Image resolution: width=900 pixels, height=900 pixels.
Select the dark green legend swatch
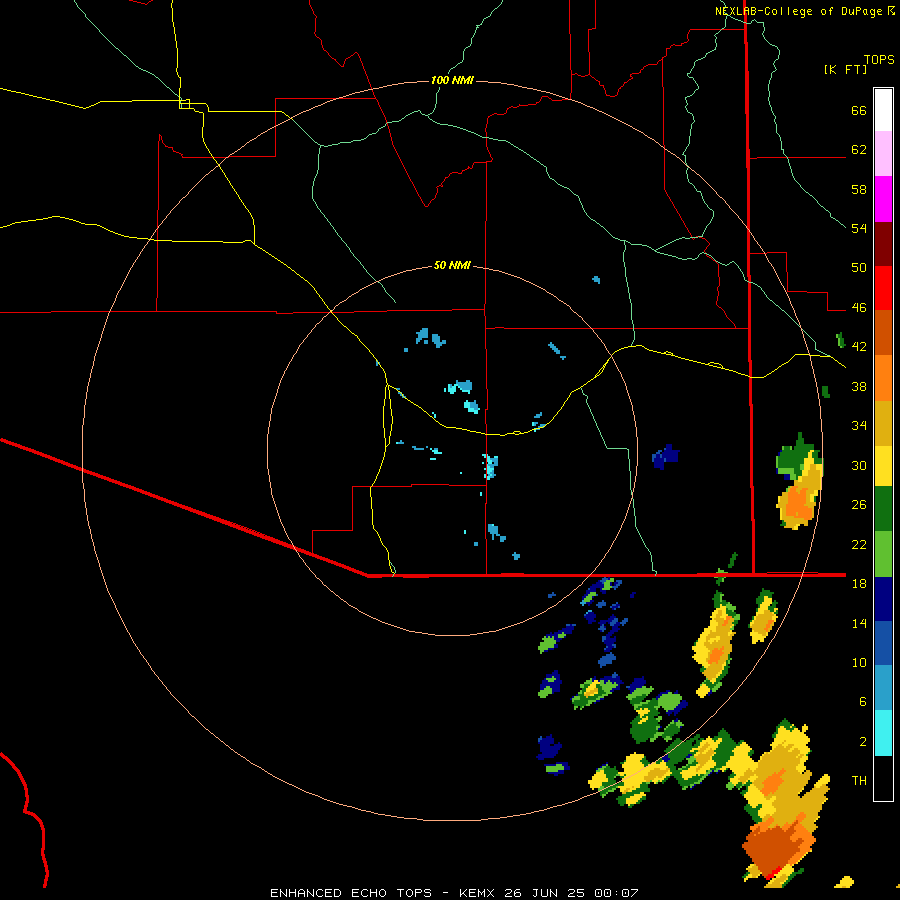coord(883,509)
